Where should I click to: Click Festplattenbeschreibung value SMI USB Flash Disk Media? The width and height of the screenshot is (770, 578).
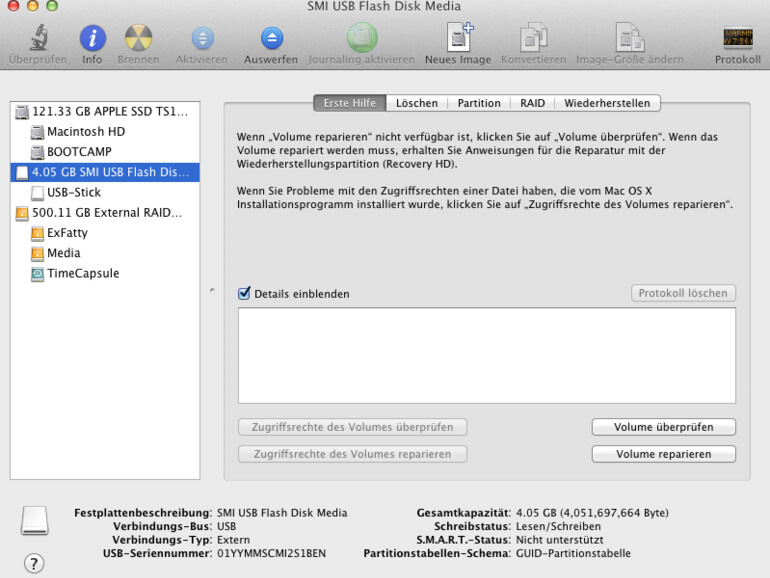(282, 513)
